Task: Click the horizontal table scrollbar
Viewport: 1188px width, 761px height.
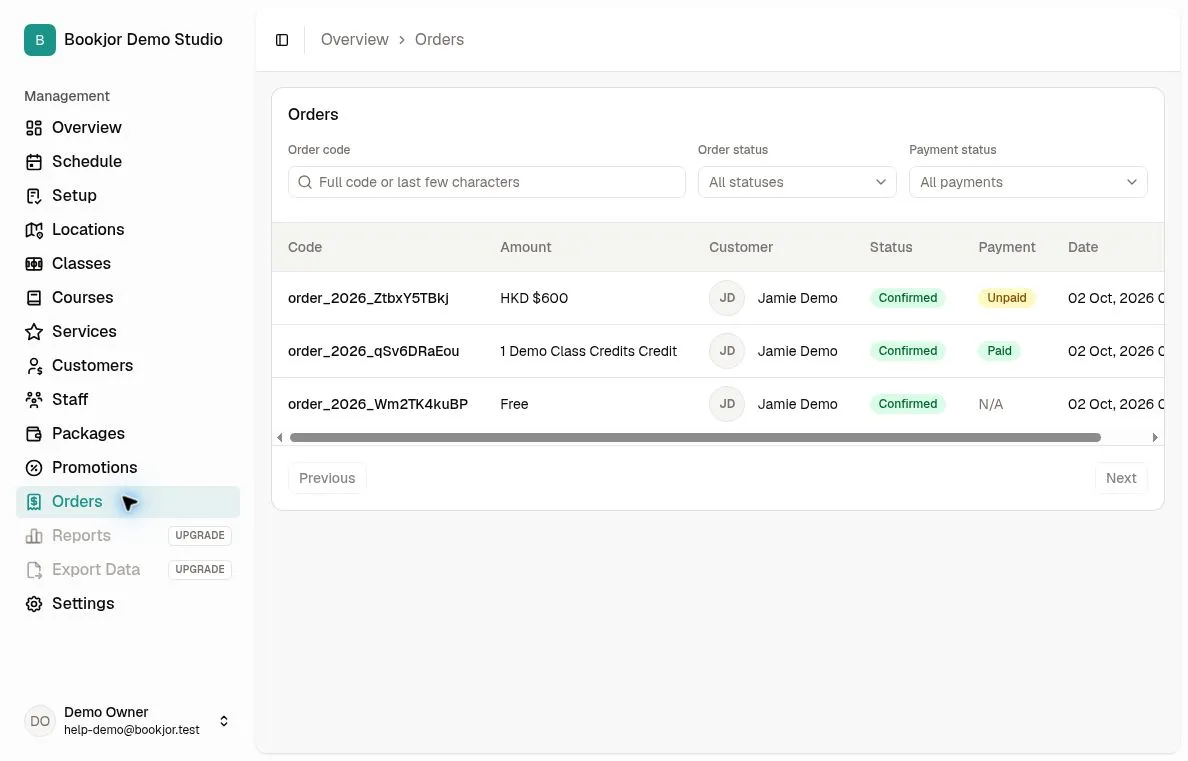Action: [695, 437]
